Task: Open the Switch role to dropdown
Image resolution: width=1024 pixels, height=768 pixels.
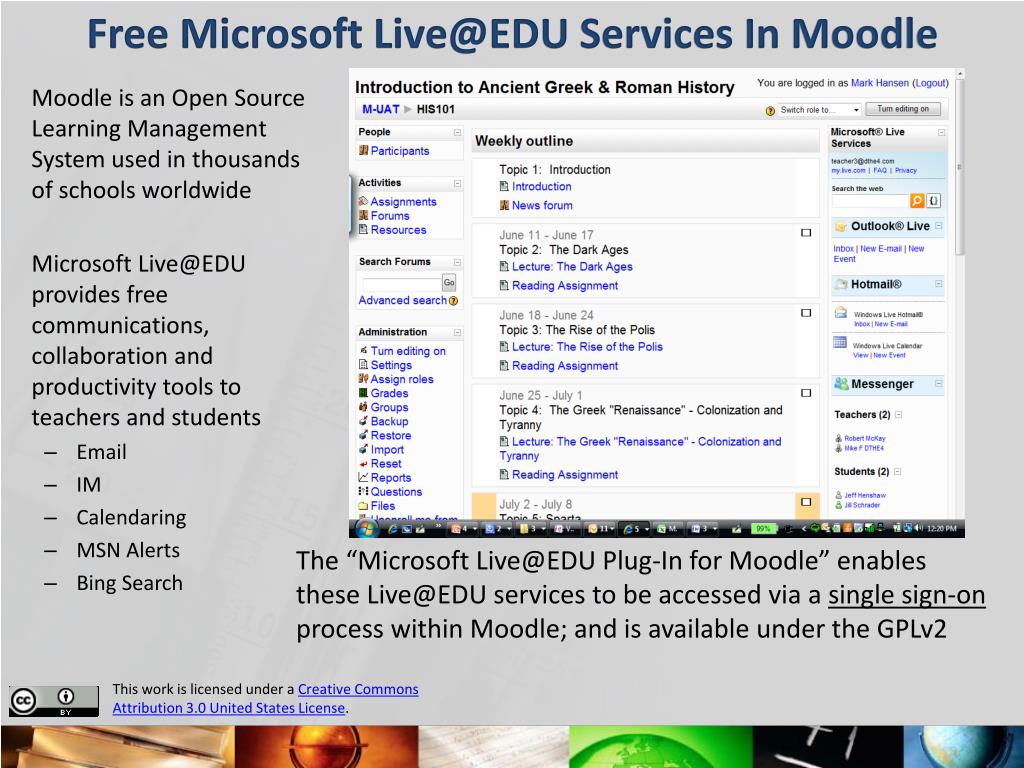Action: (x=820, y=110)
